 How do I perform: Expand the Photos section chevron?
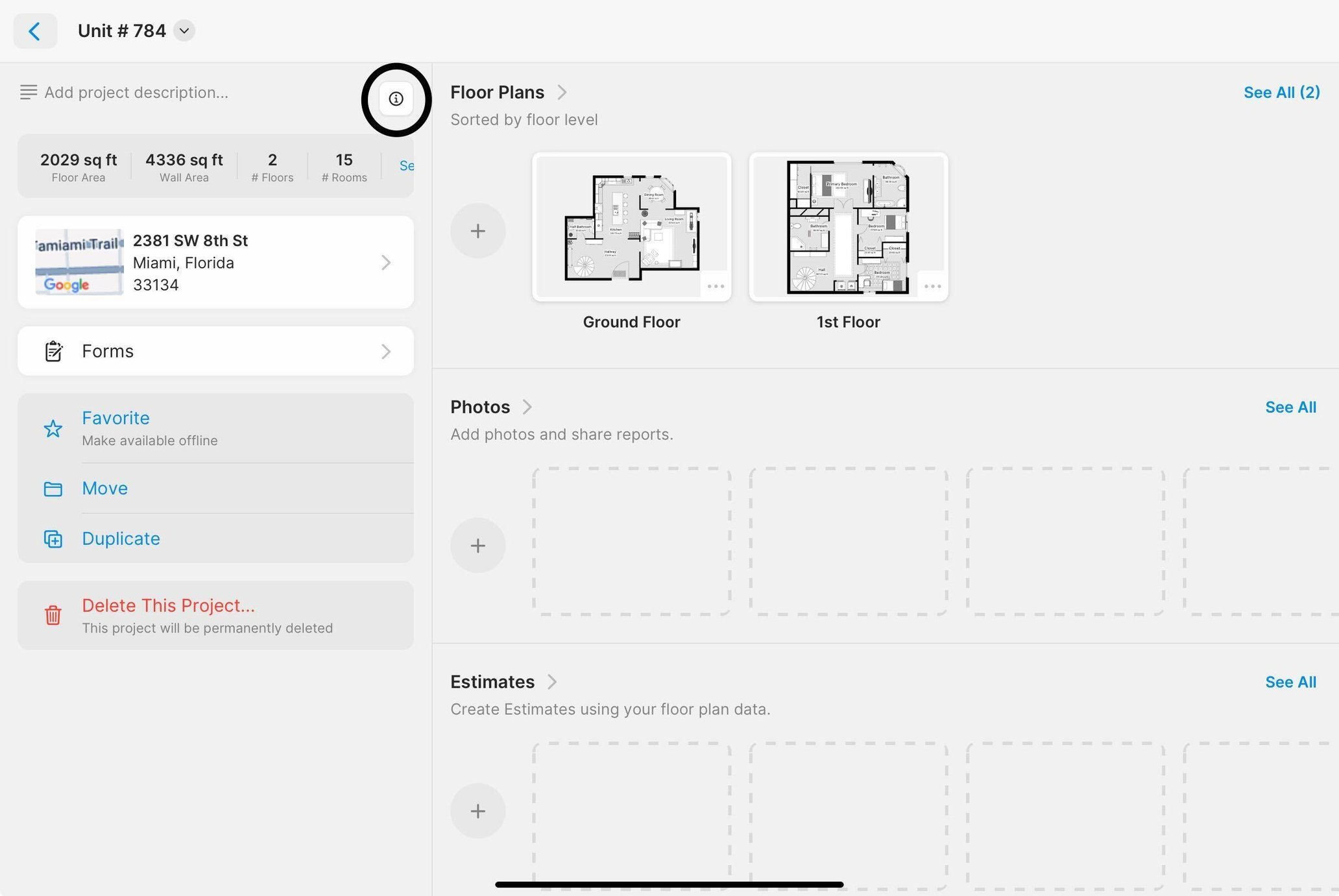point(527,407)
